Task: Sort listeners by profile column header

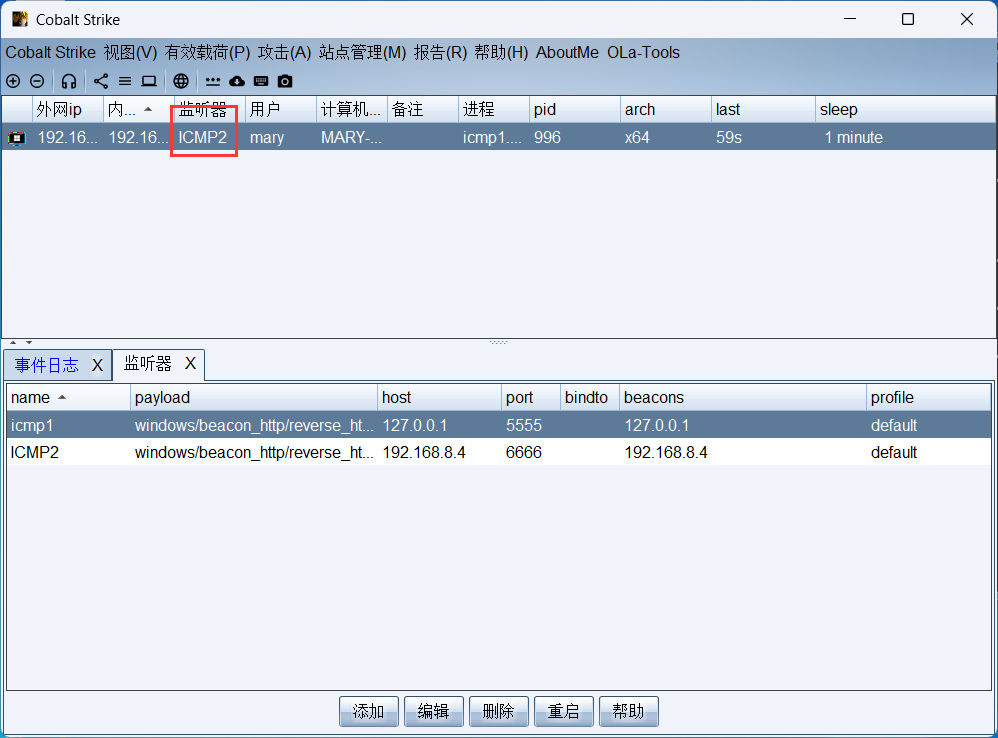Action: tap(929, 398)
